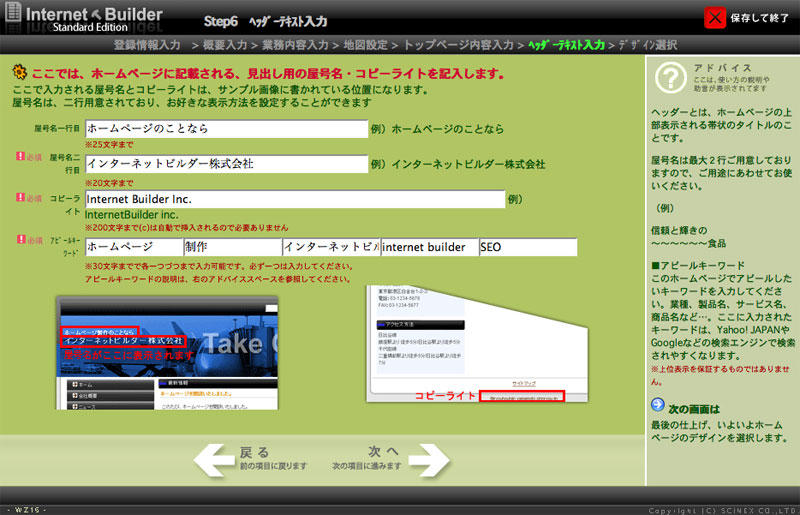Select the デザイン選択 step in breadcrumb
The height and width of the screenshot is (515, 800).
pos(648,45)
